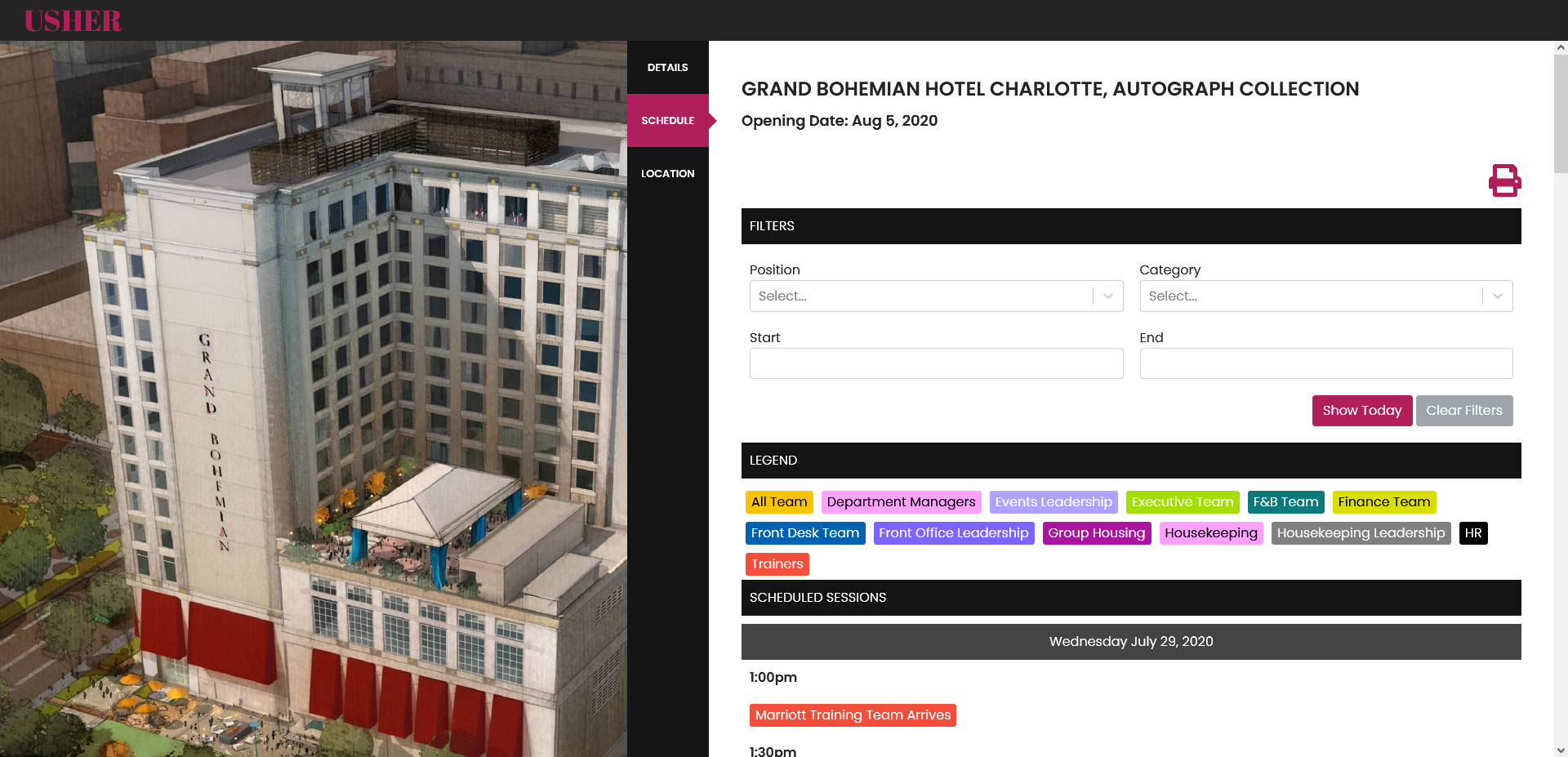The width and height of the screenshot is (1568, 757).
Task: Select the Schedule tab
Action: (667, 121)
